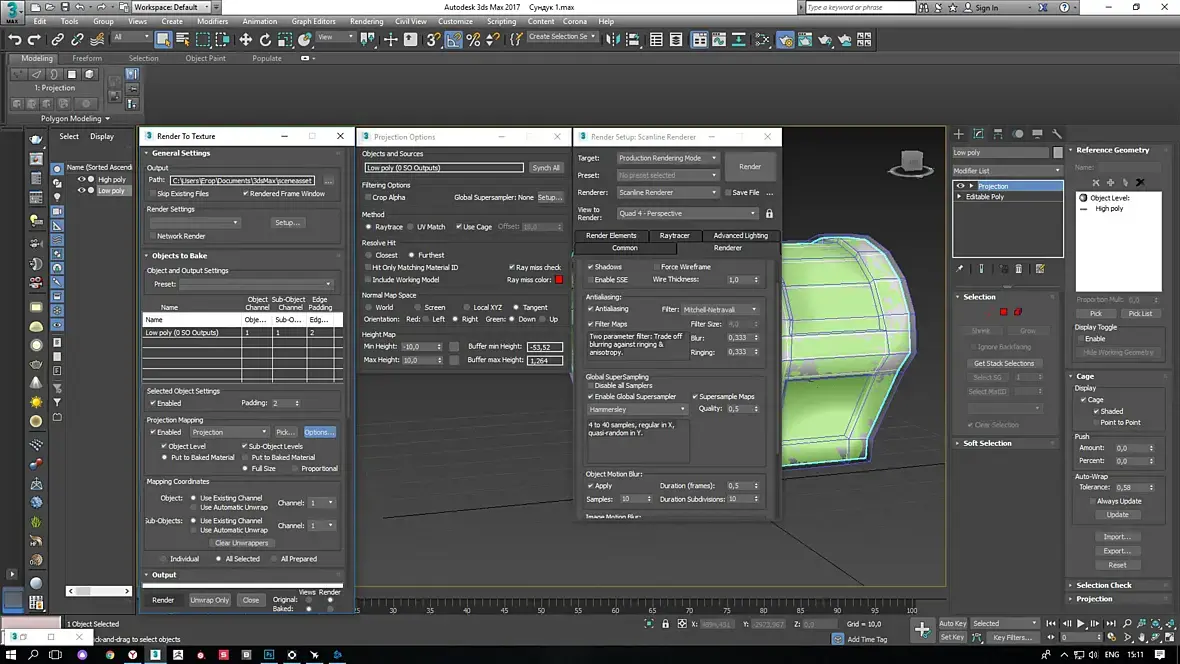Toggle the Angle Snap tool

(454, 40)
